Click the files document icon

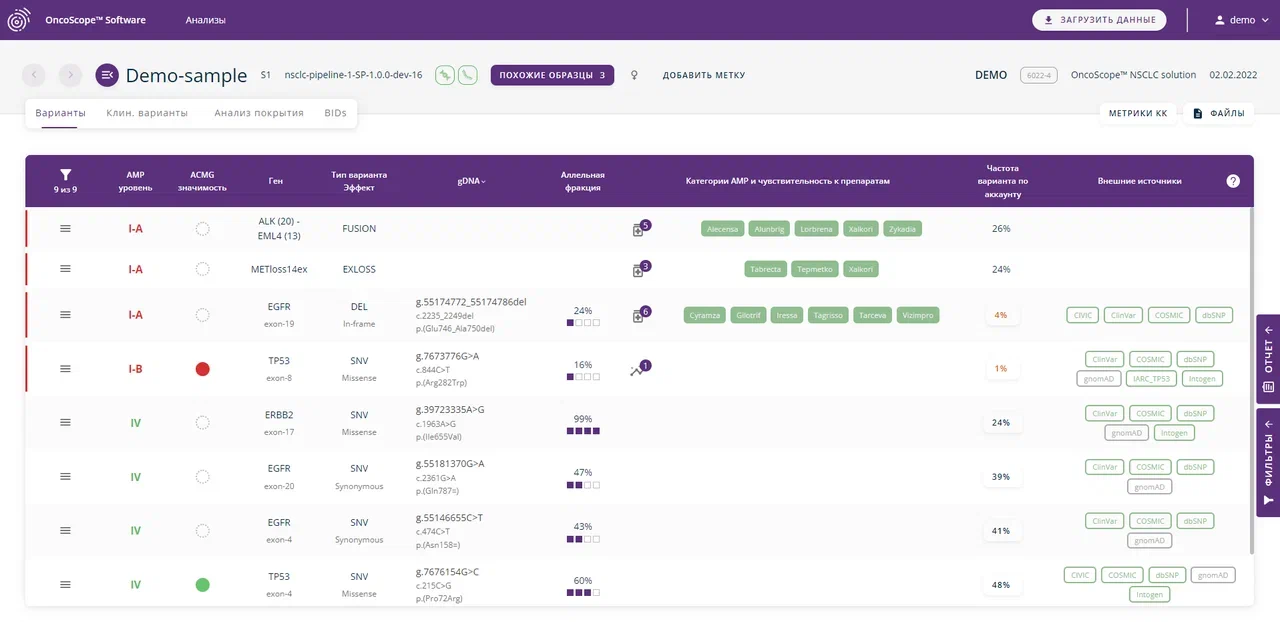1197,114
